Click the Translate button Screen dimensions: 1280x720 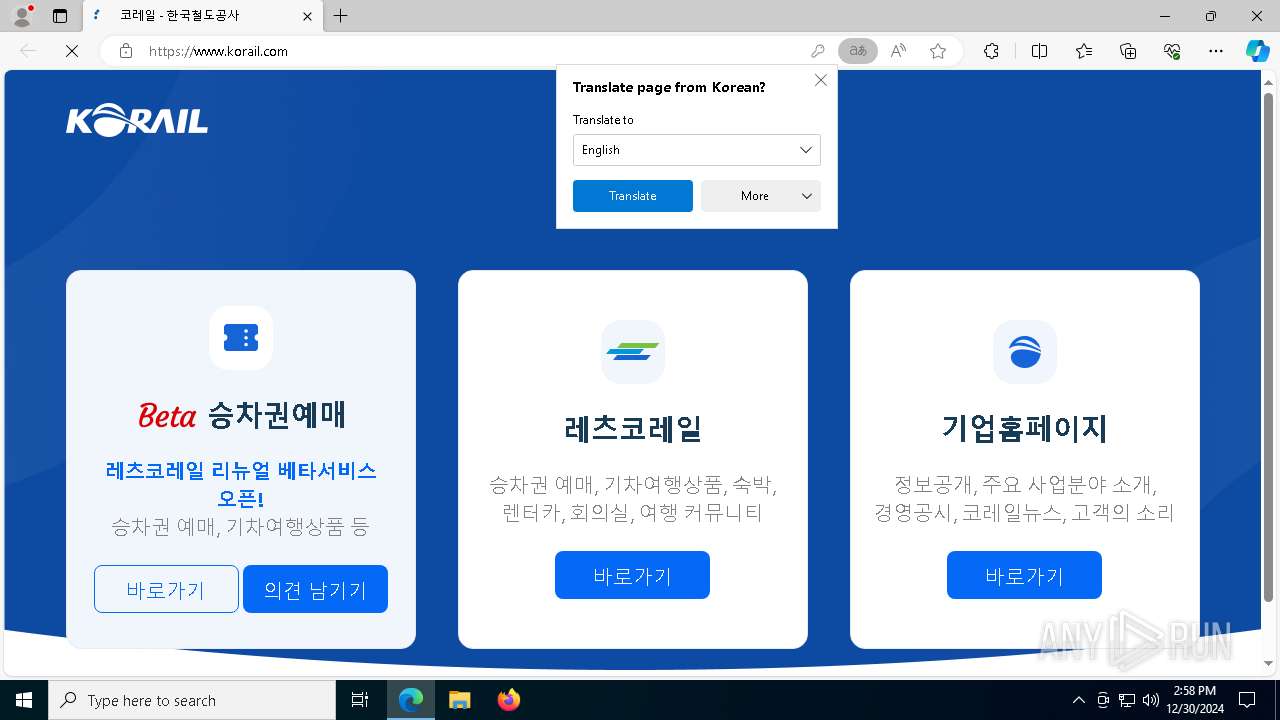(633, 196)
